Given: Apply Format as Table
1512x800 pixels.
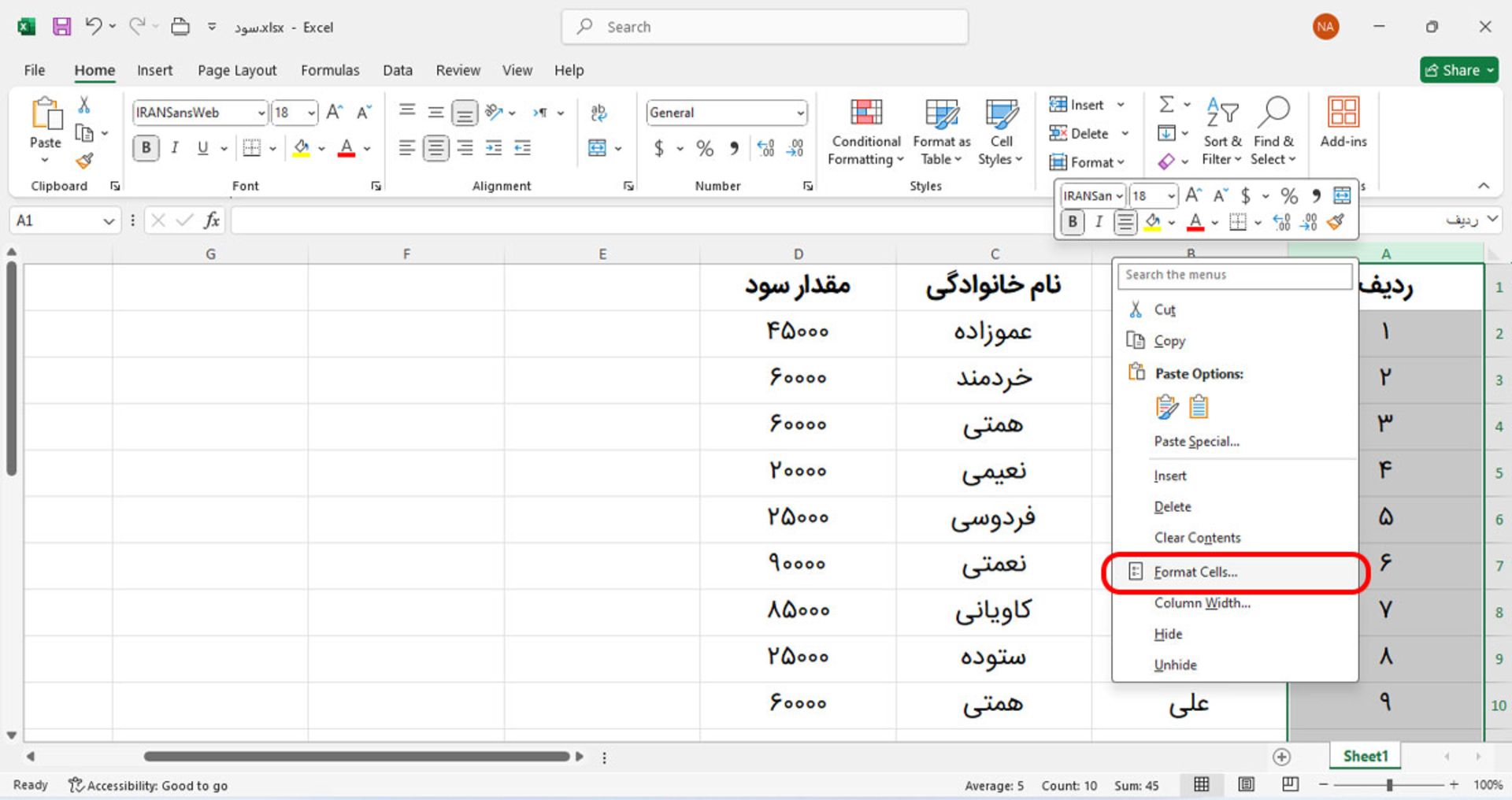Looking at the screenshot, I should [941, 132].
